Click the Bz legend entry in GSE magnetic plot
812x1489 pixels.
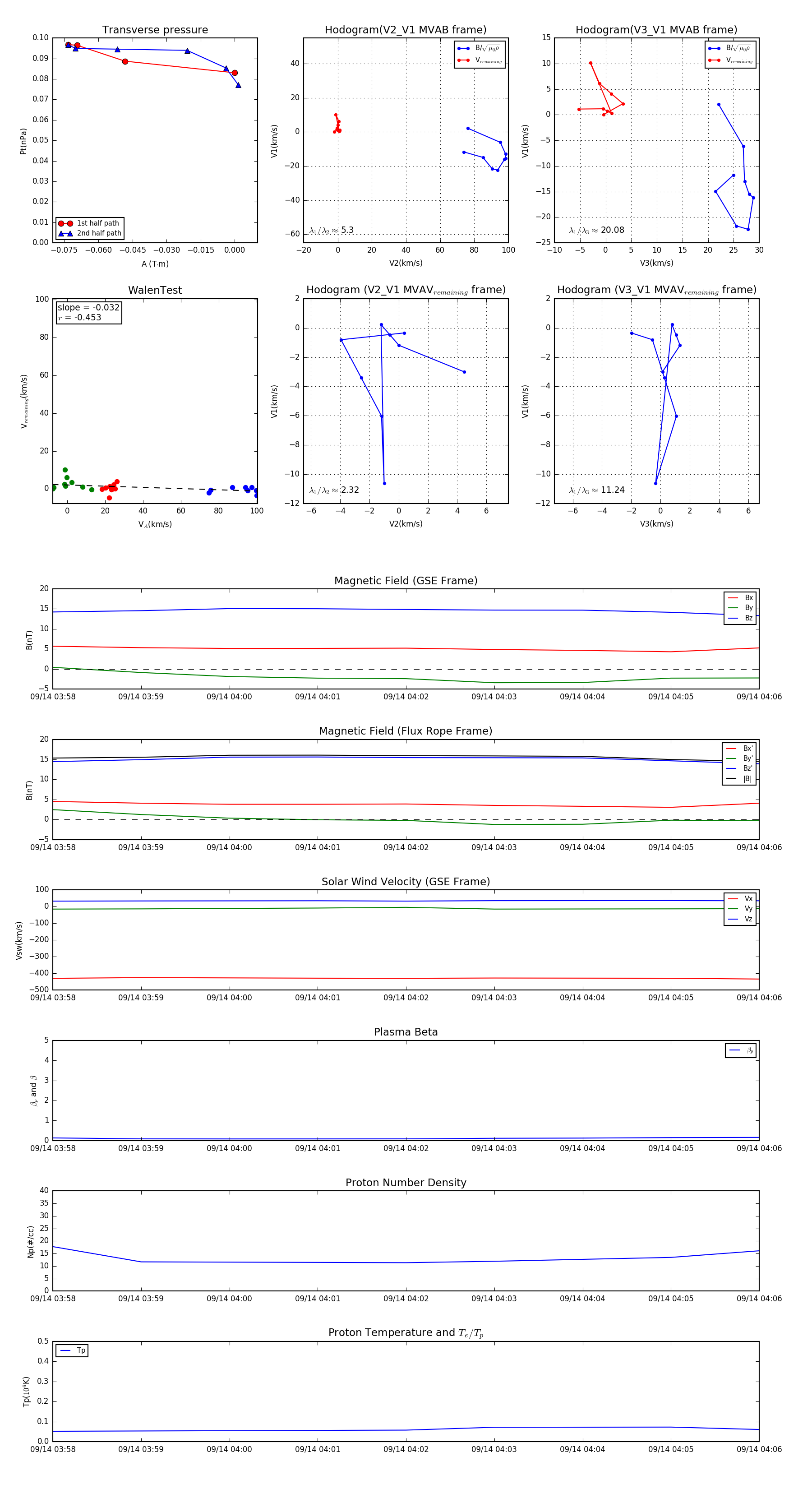[x=740, y=619]
